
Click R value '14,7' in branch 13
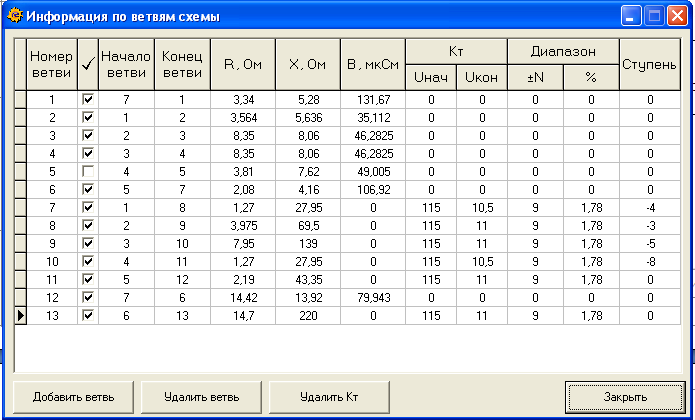point(243,315)
